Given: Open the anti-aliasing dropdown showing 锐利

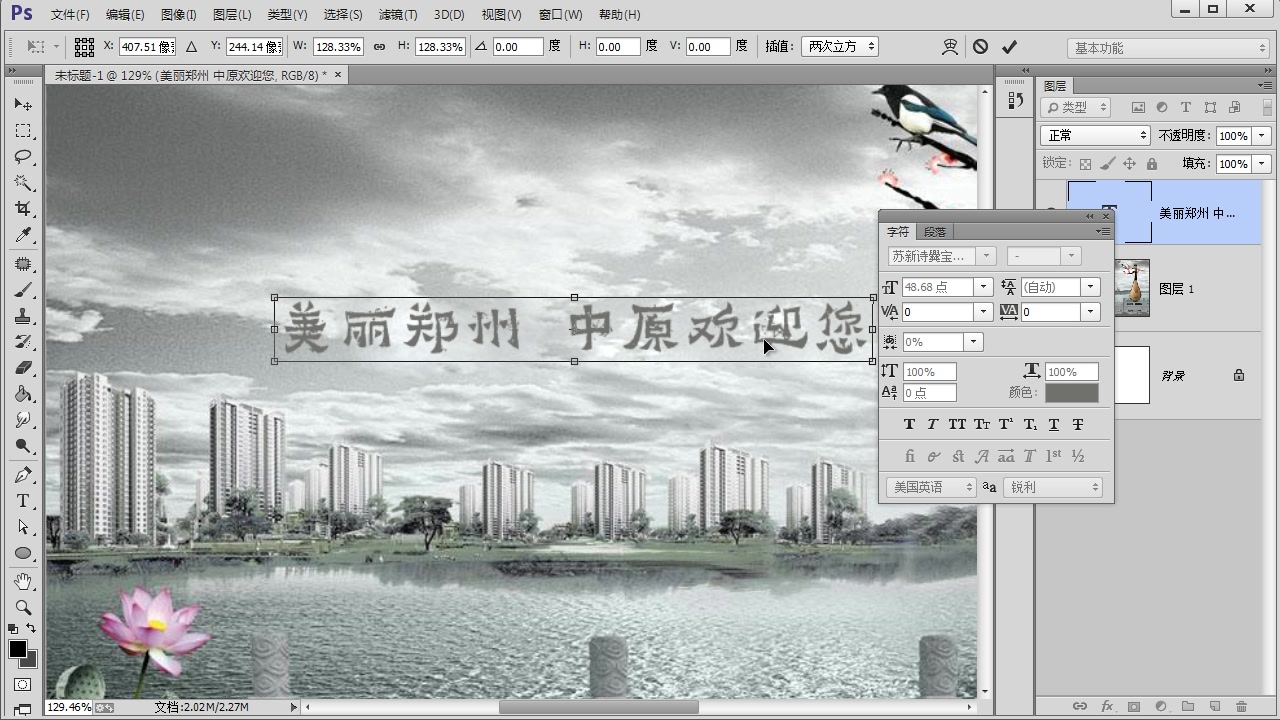Looking at the screenshot, I should point(1052,487).
